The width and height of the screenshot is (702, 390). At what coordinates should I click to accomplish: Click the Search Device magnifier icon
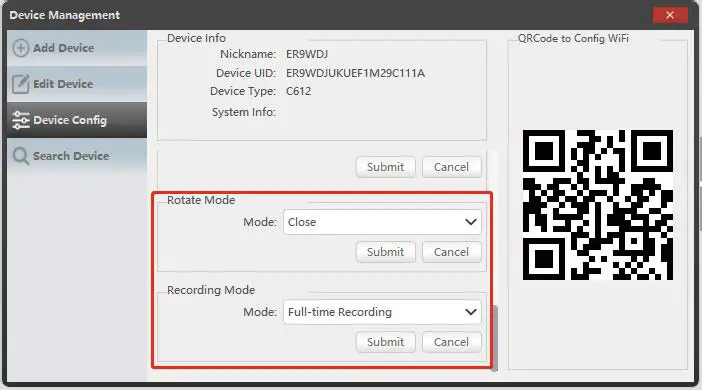pos(21,156)
